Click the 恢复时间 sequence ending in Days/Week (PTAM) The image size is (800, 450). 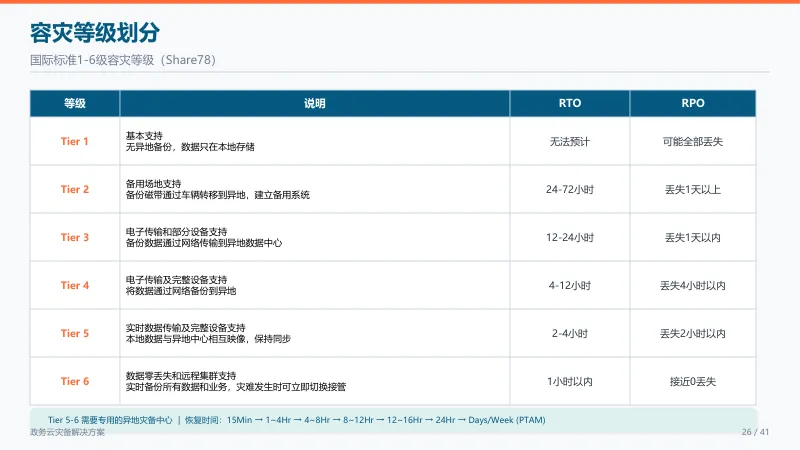click(x=365, y=420)
